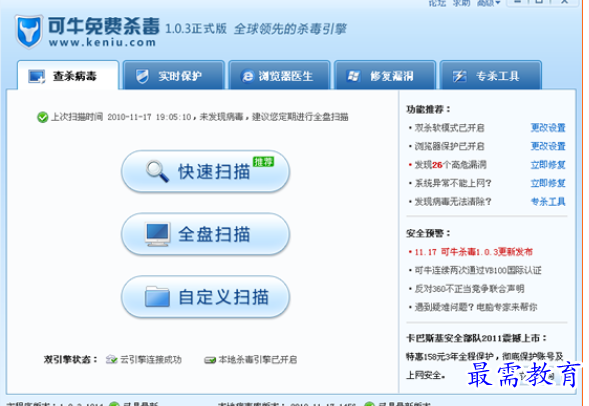
Task: Click the last scan time 2010-11-17 19:05:10 text
Action: pos(150,117)
